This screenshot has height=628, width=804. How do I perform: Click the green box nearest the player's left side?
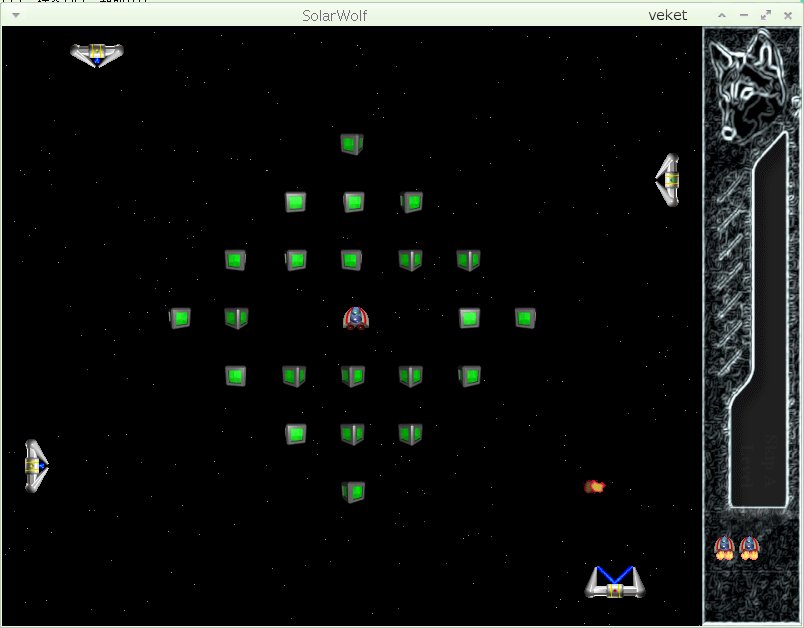tap(236, 318)
